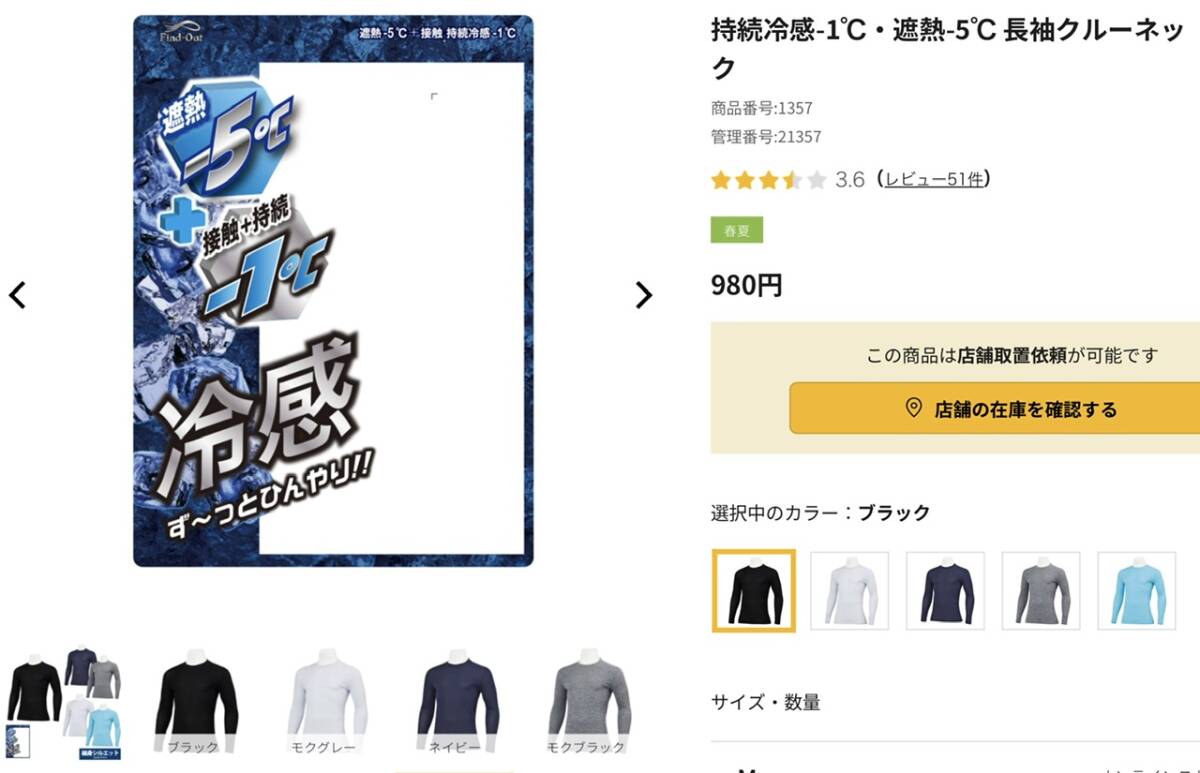1200x773 pixels.
Task: Choose the white shirt color option
Action: pos(849,591)
